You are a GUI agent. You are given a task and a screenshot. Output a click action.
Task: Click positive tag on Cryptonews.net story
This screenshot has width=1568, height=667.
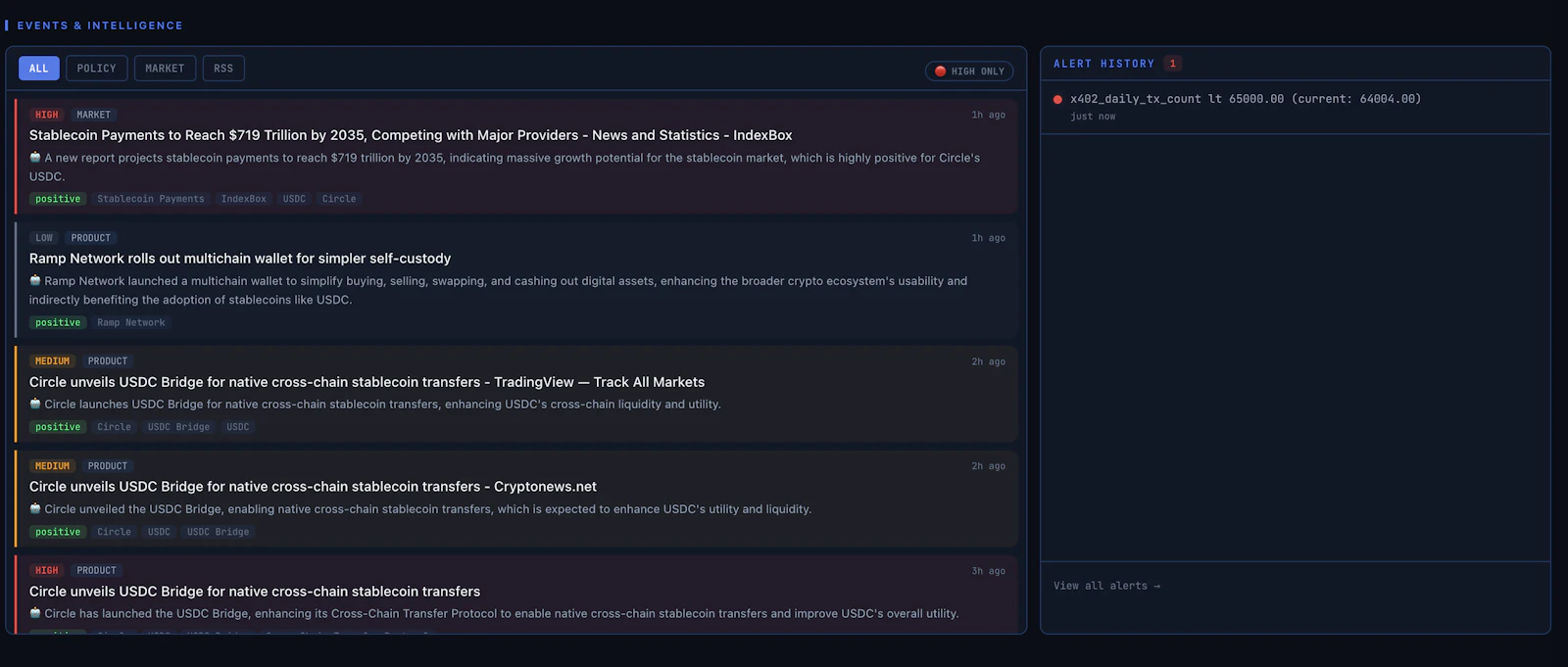tap(58, 532)
